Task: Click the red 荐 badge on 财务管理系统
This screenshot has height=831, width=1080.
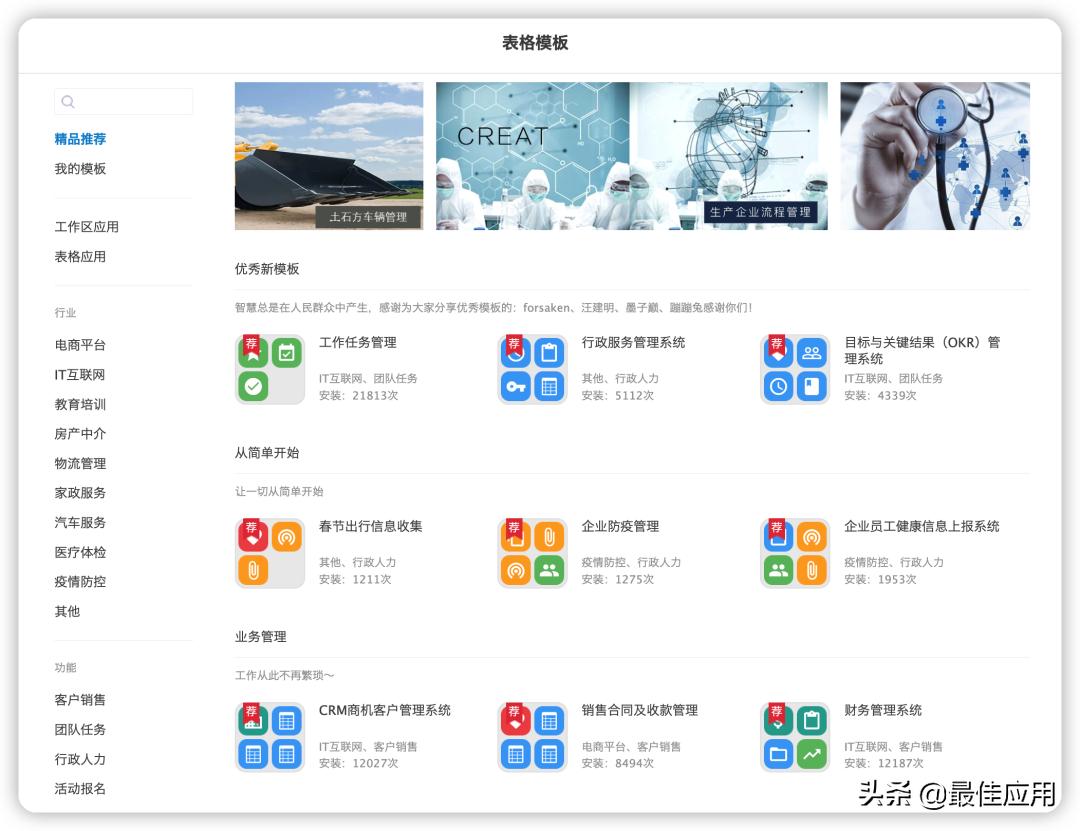Action: tap(777, 712)
